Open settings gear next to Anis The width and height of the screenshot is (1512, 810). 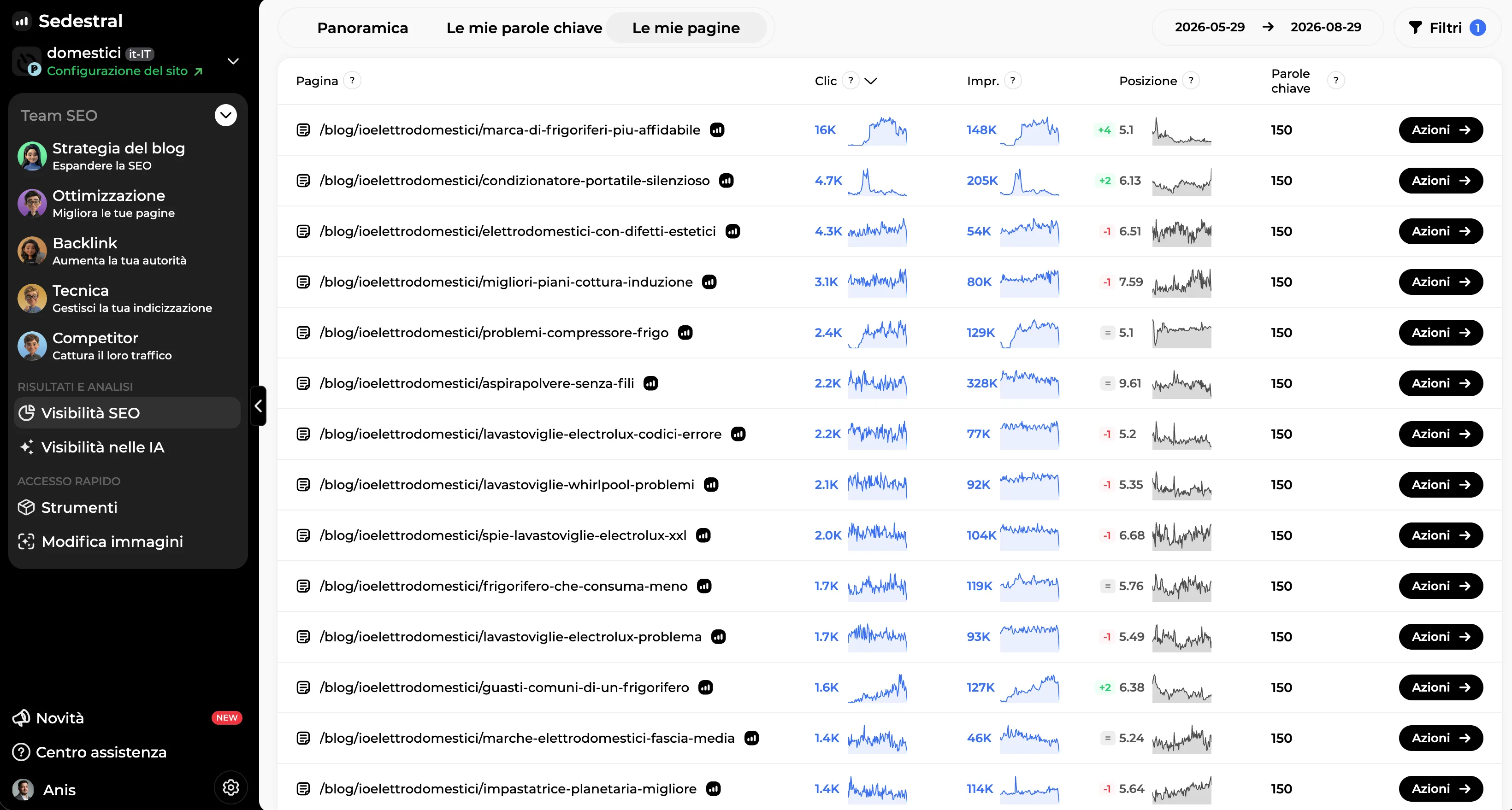click(230, 787)
